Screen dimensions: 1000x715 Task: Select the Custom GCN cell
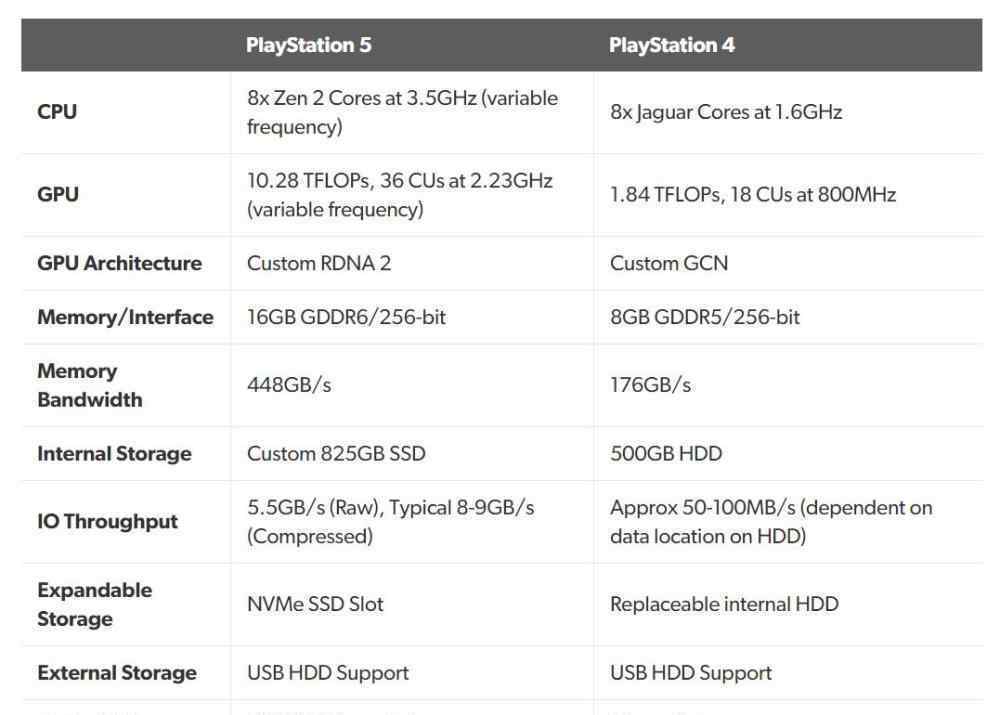[x=668, y=263]
